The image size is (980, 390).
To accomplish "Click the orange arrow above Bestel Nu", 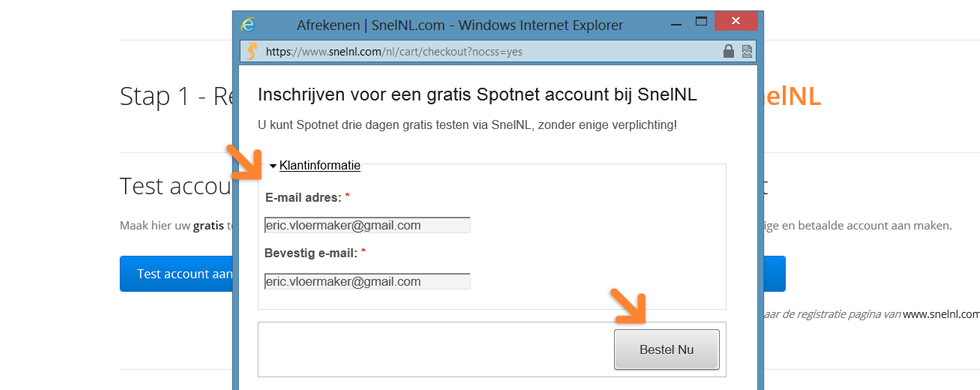I will point(632,306).
